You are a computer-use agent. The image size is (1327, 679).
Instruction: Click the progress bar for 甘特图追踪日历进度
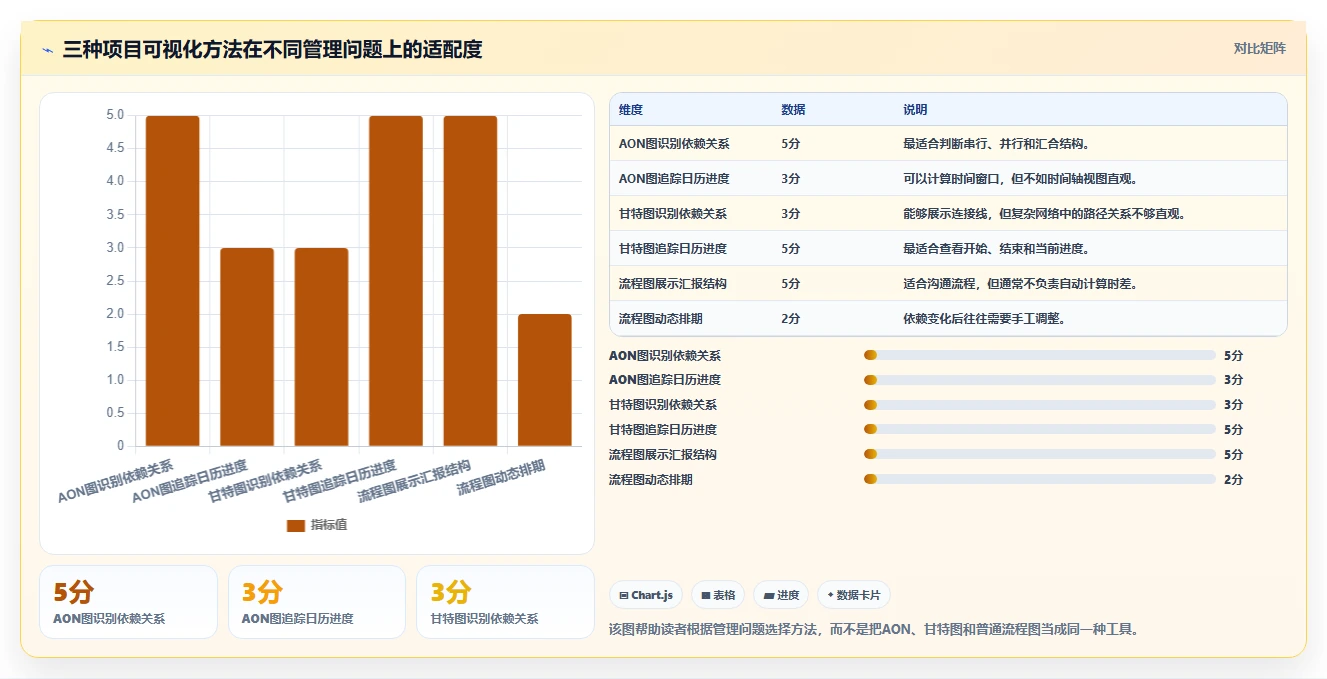coord(1039,430)
